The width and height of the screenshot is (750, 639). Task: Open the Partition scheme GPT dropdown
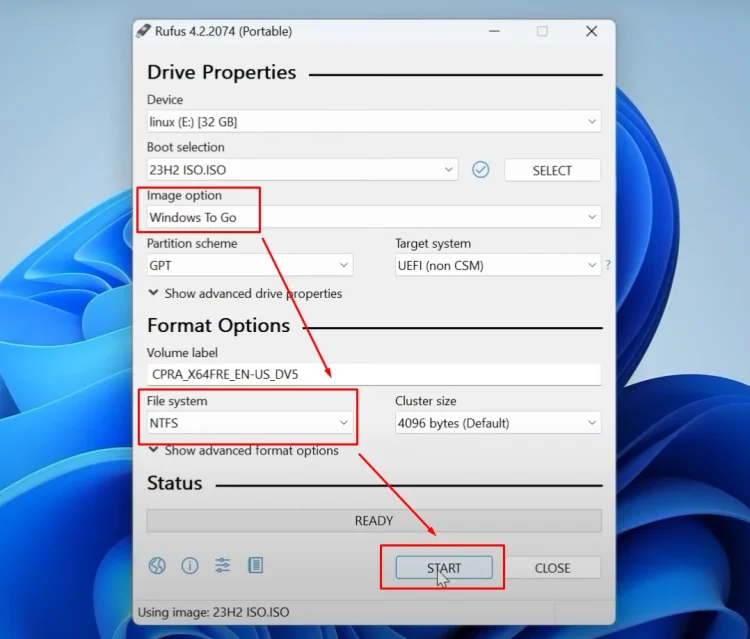(x=249, y=266)
